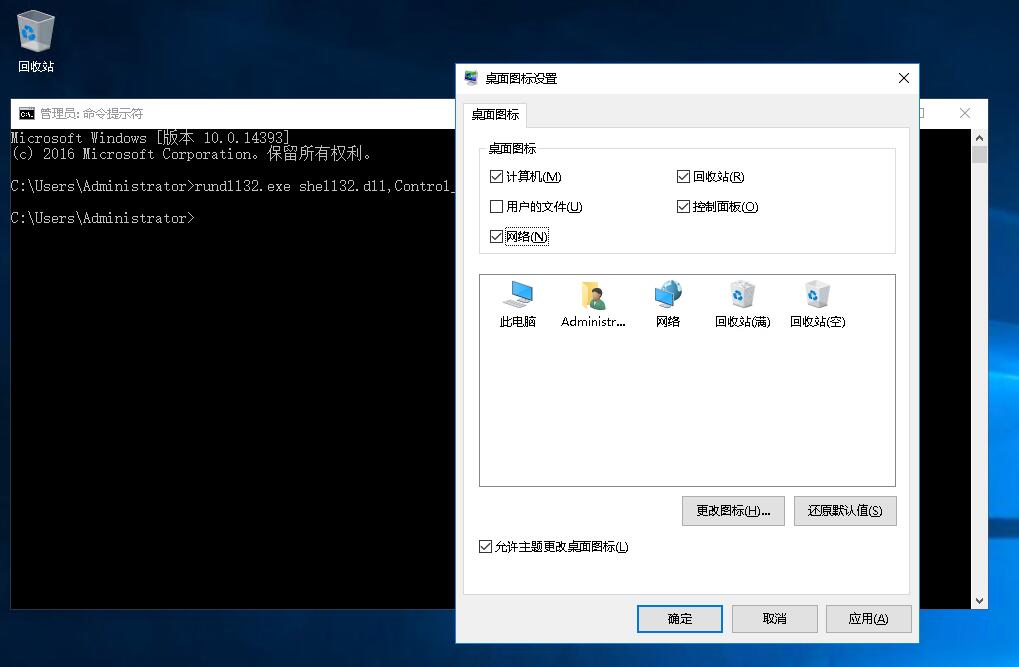1019x667 pixels.
Task: Click the 回收站 Recycle Bin desktop icon
Action: pos(36,41)
